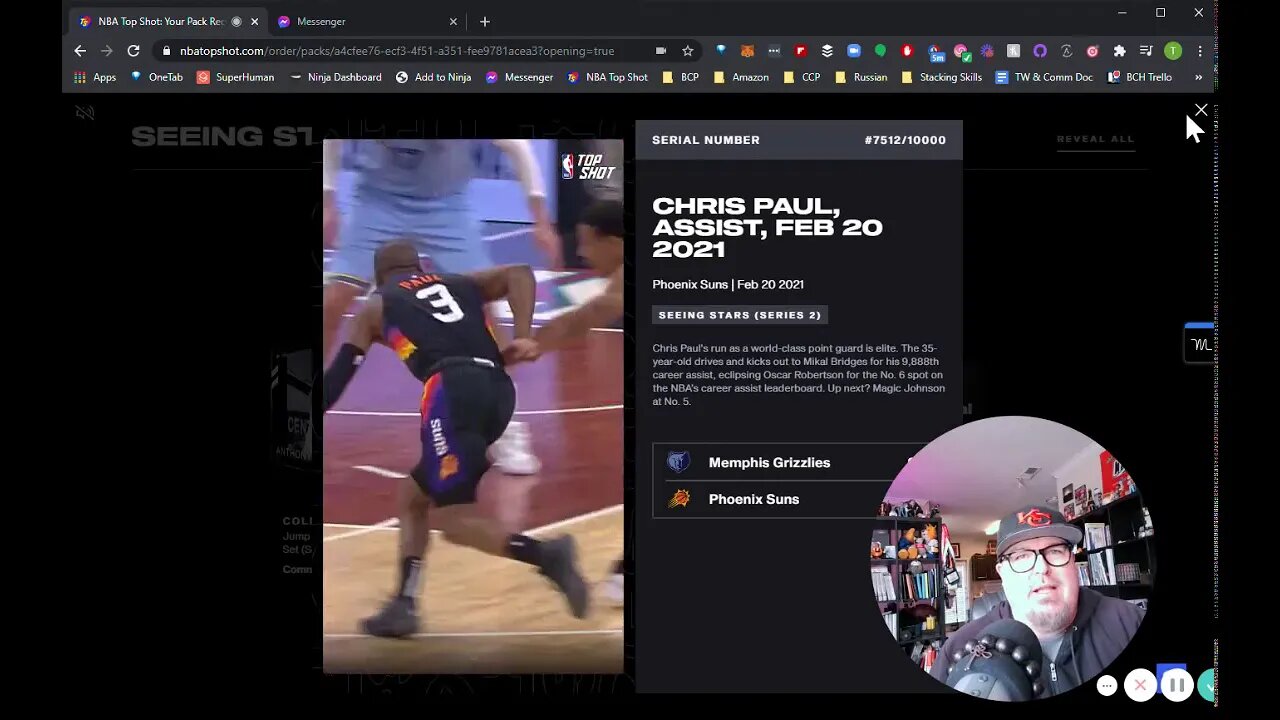Open the 5m timer extension icon
The width and height of the screenshot is (1280, 720).
click(935, 52)
